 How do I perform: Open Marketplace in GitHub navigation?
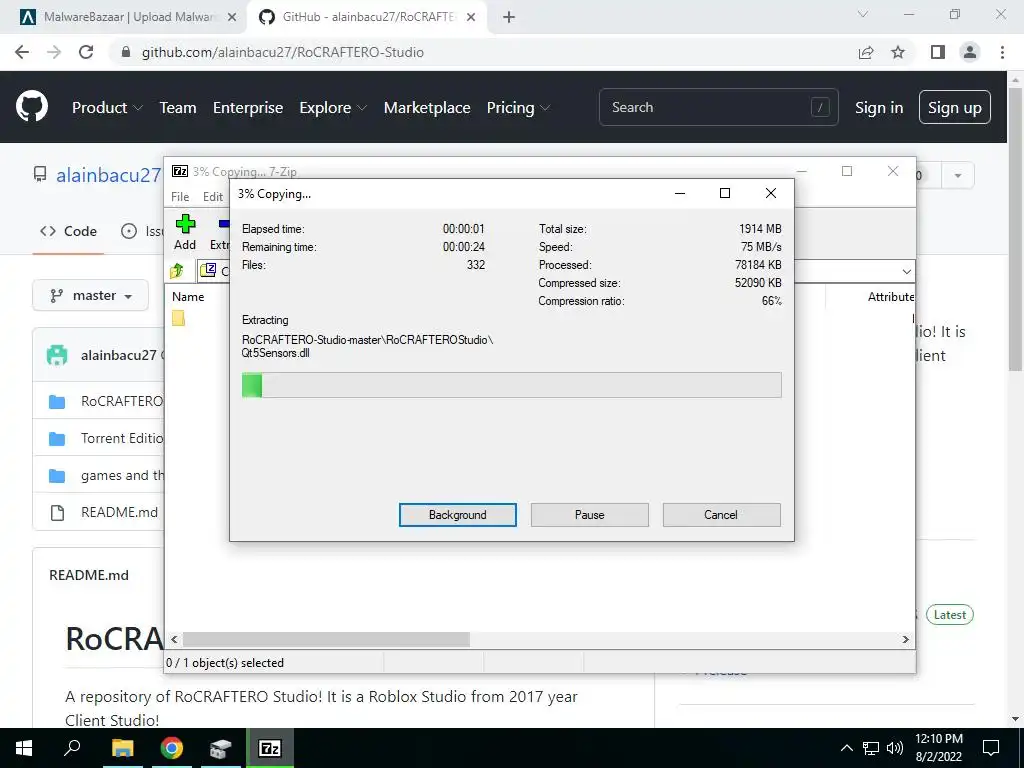point(427,108)
